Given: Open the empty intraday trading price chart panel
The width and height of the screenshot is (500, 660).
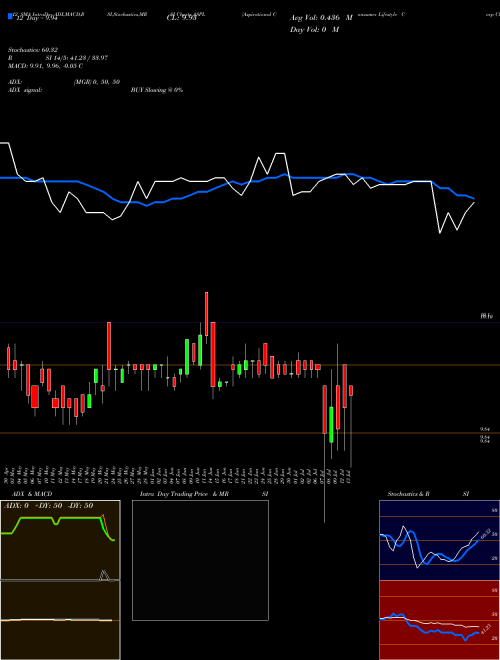Looking at the screenshot, I should tap(200, 560).
